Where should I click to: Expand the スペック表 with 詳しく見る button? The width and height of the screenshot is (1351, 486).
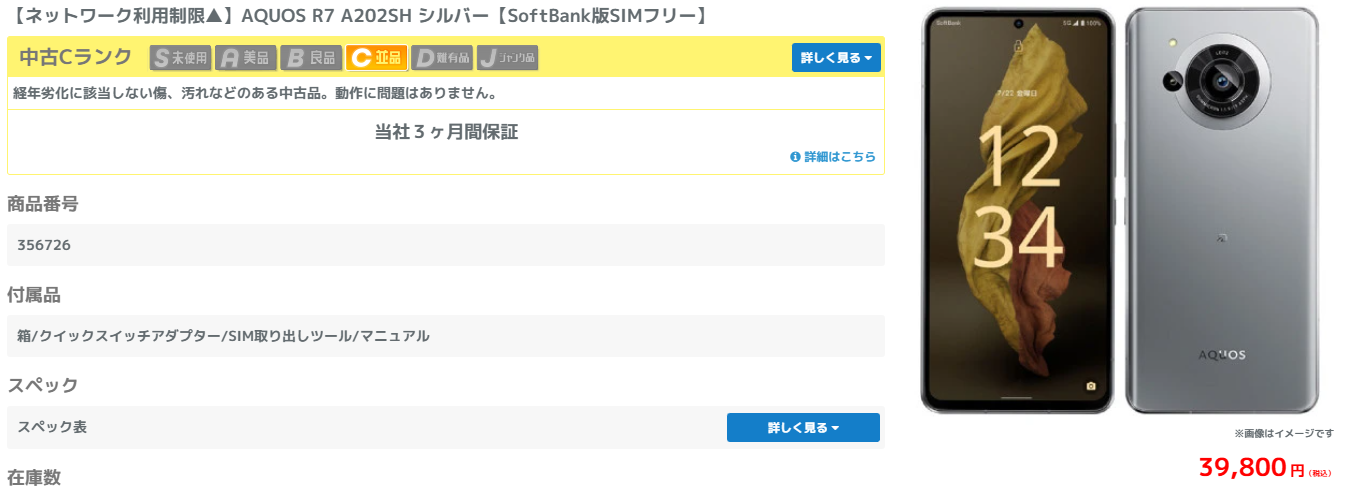(803, 427)
